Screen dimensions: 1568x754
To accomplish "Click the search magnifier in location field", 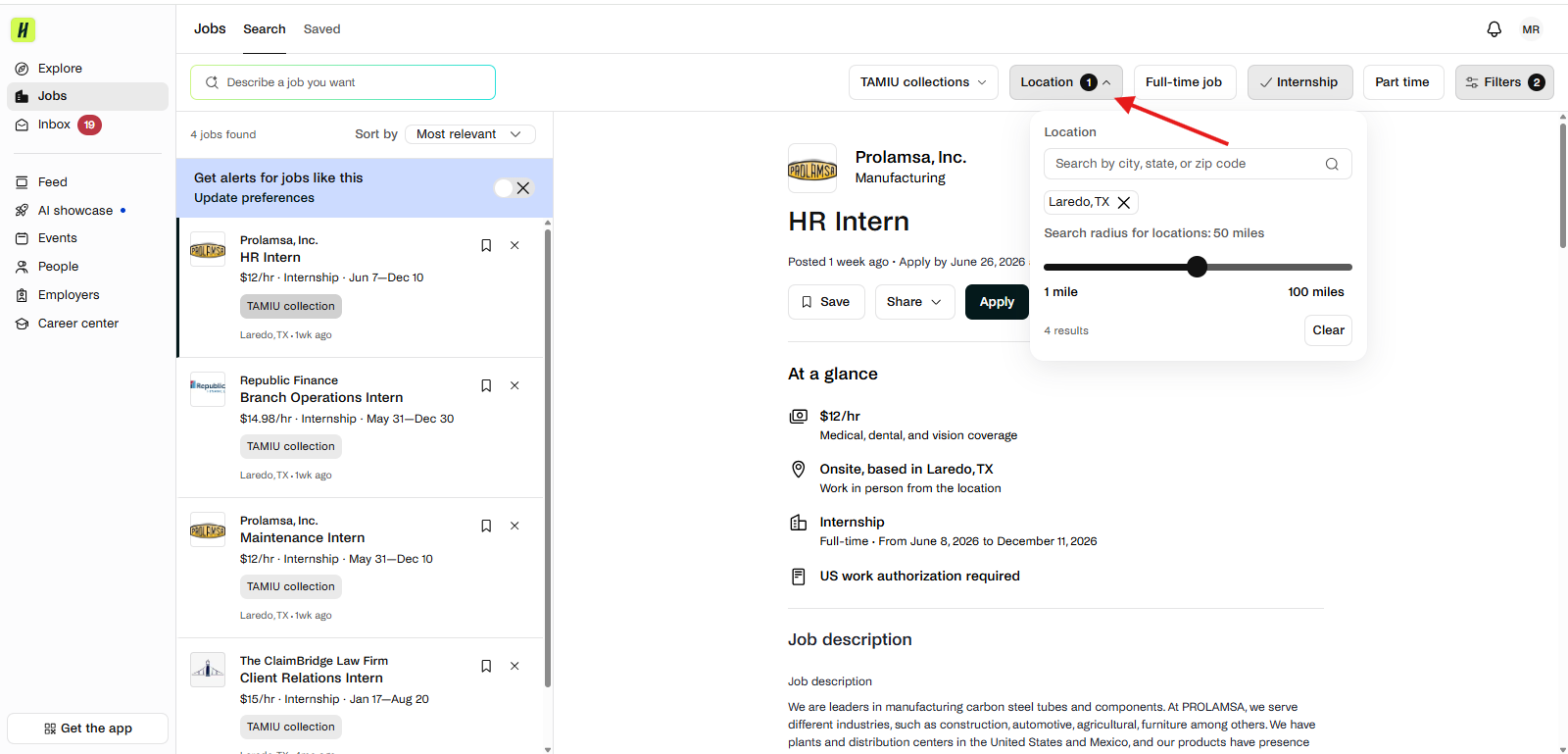I will pyautogui.click(x=1332, y=164).
